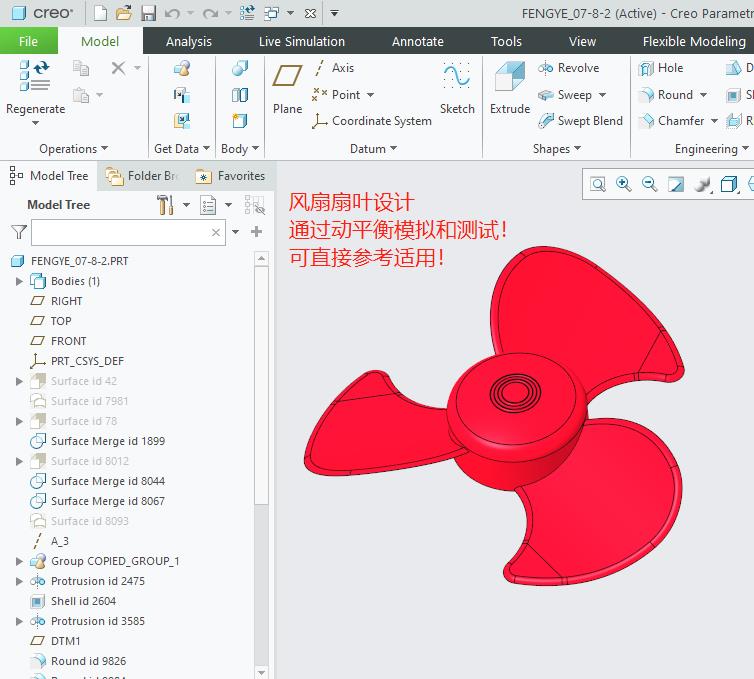Select the Chamfer tool
The width and height of the screenshot is (754, 679).
point(671,121)
